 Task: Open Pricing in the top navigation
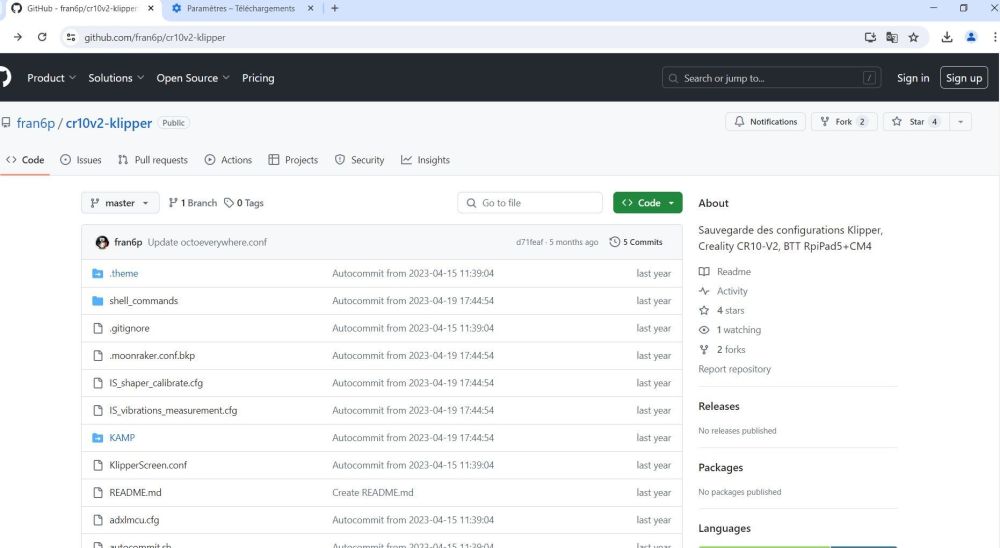click(x=258, y=78)
